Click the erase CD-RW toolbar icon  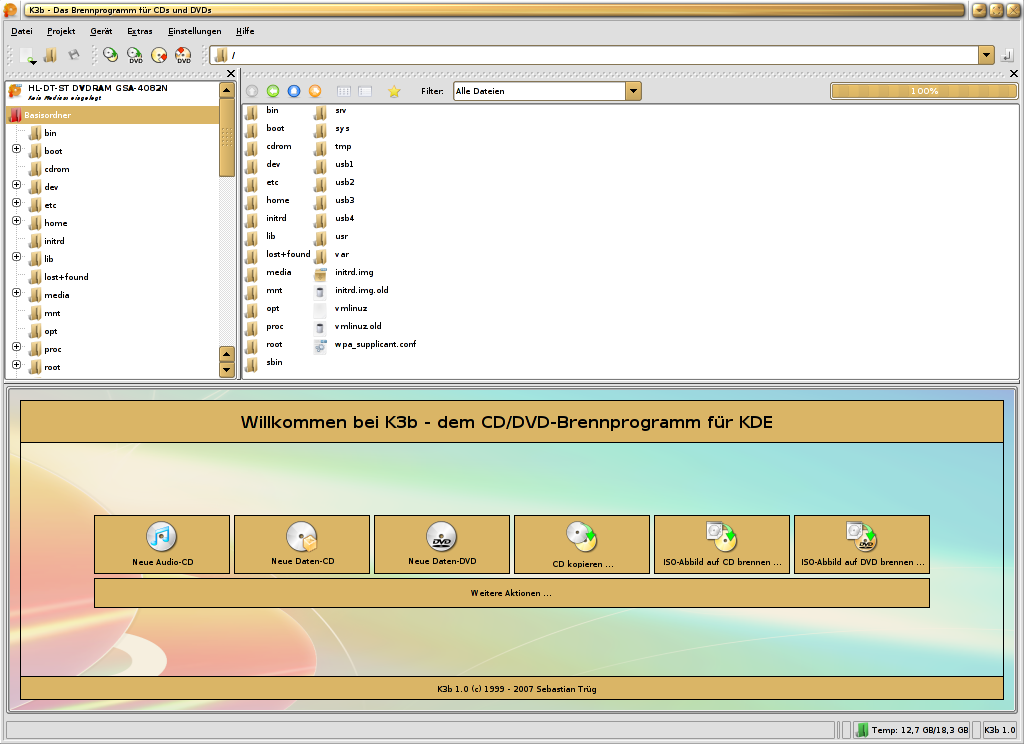159,55
